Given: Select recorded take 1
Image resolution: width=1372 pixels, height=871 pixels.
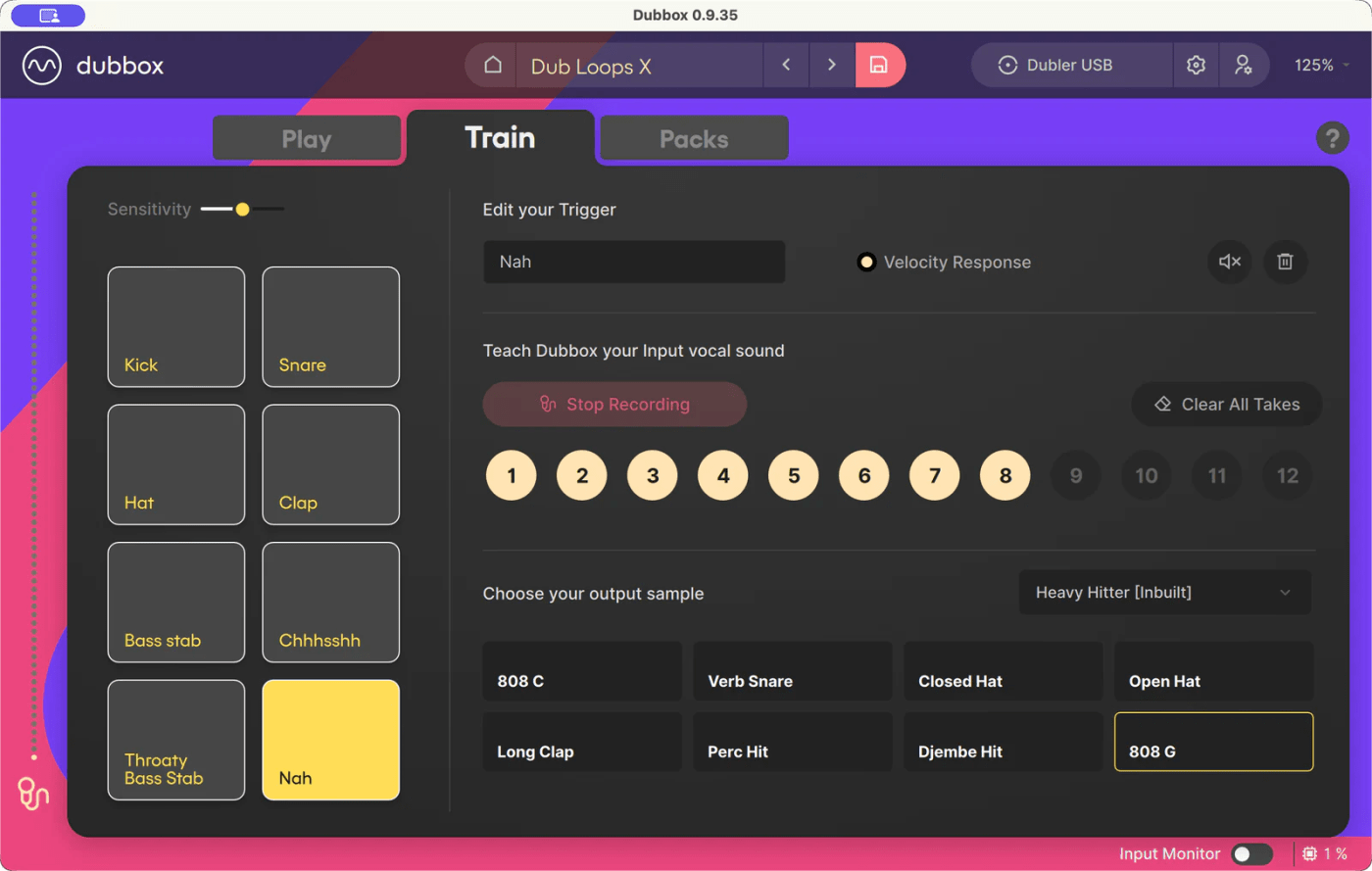Looking at the screenshot, I should [x=512, y=475].
